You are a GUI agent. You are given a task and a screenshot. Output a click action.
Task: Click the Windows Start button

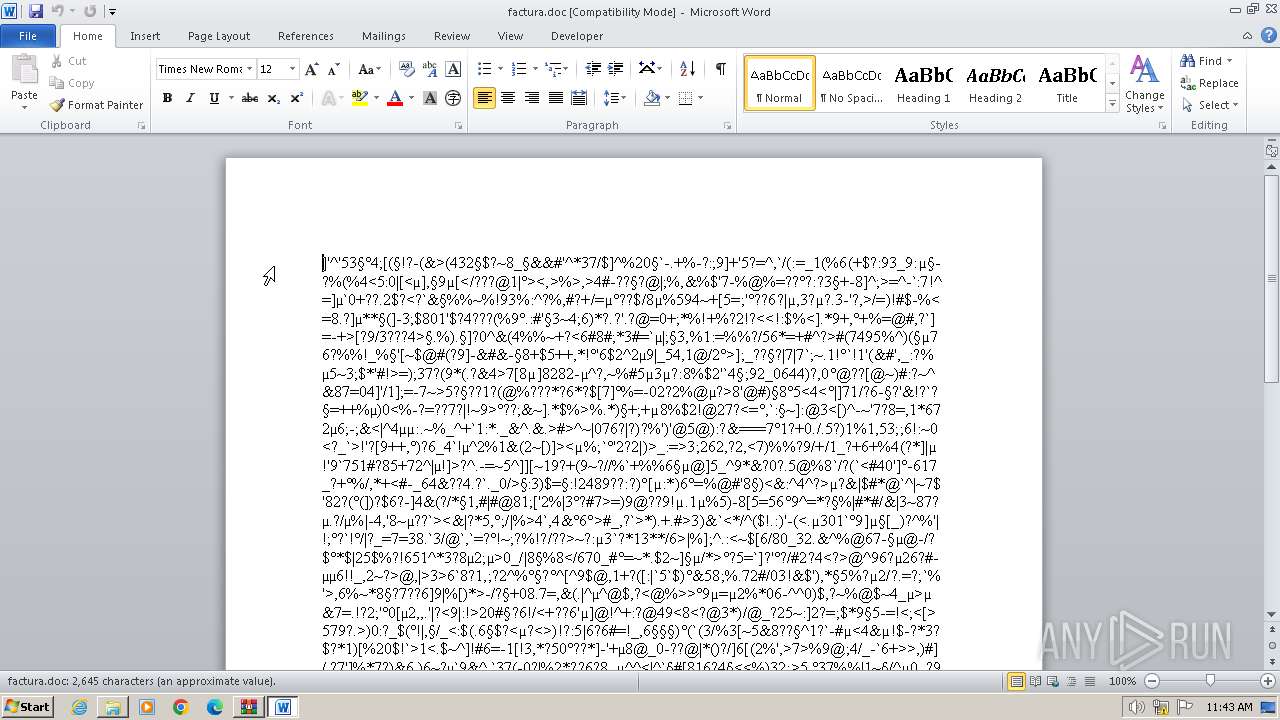pyautogui.click(x=28, y=707)
